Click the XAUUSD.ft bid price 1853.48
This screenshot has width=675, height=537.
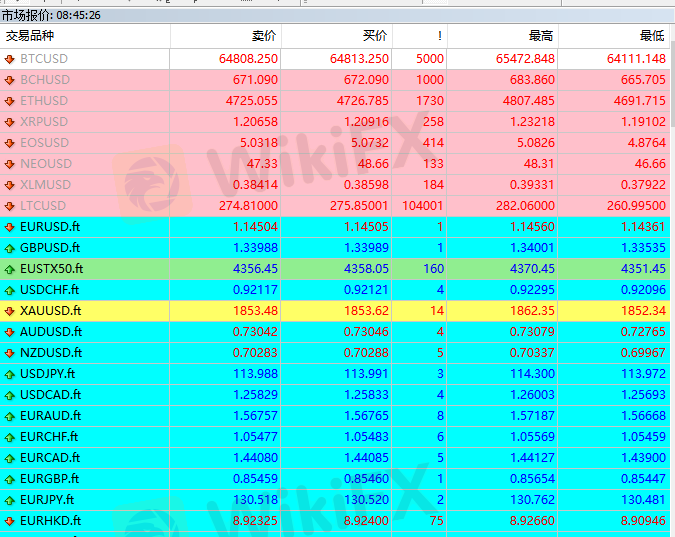point(255,311)
